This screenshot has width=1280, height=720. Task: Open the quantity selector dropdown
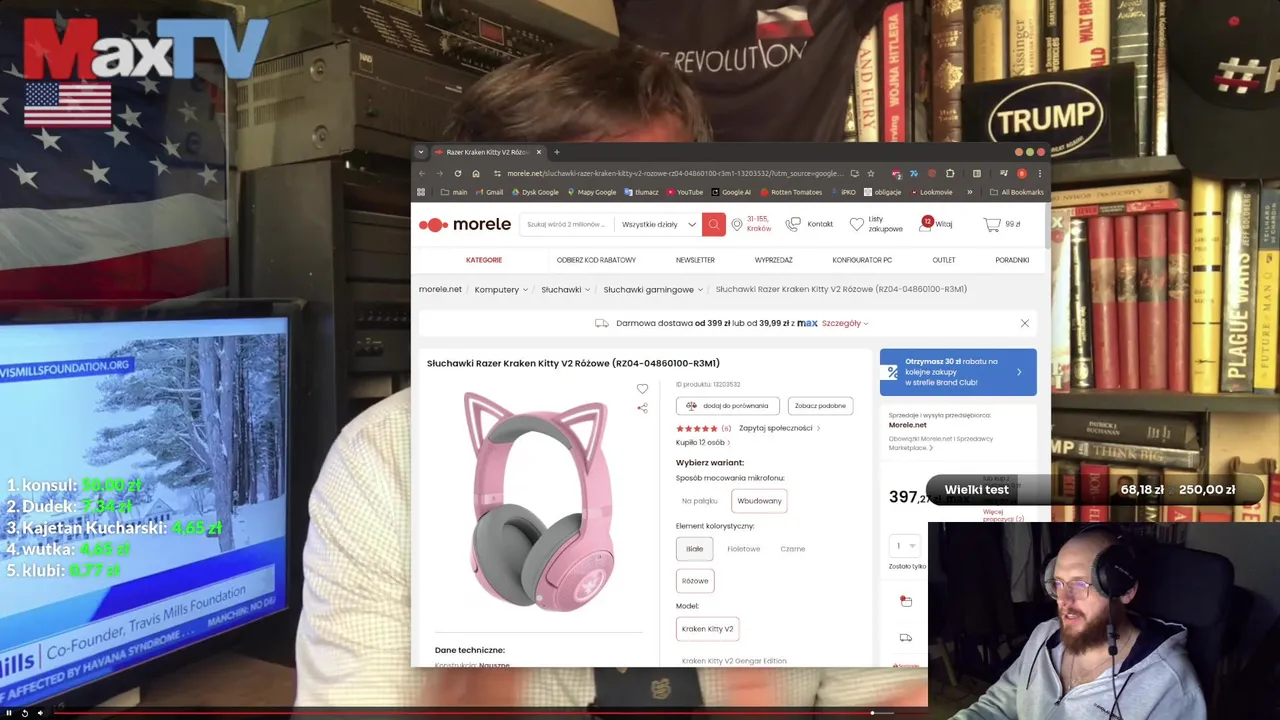pos(906,545)
